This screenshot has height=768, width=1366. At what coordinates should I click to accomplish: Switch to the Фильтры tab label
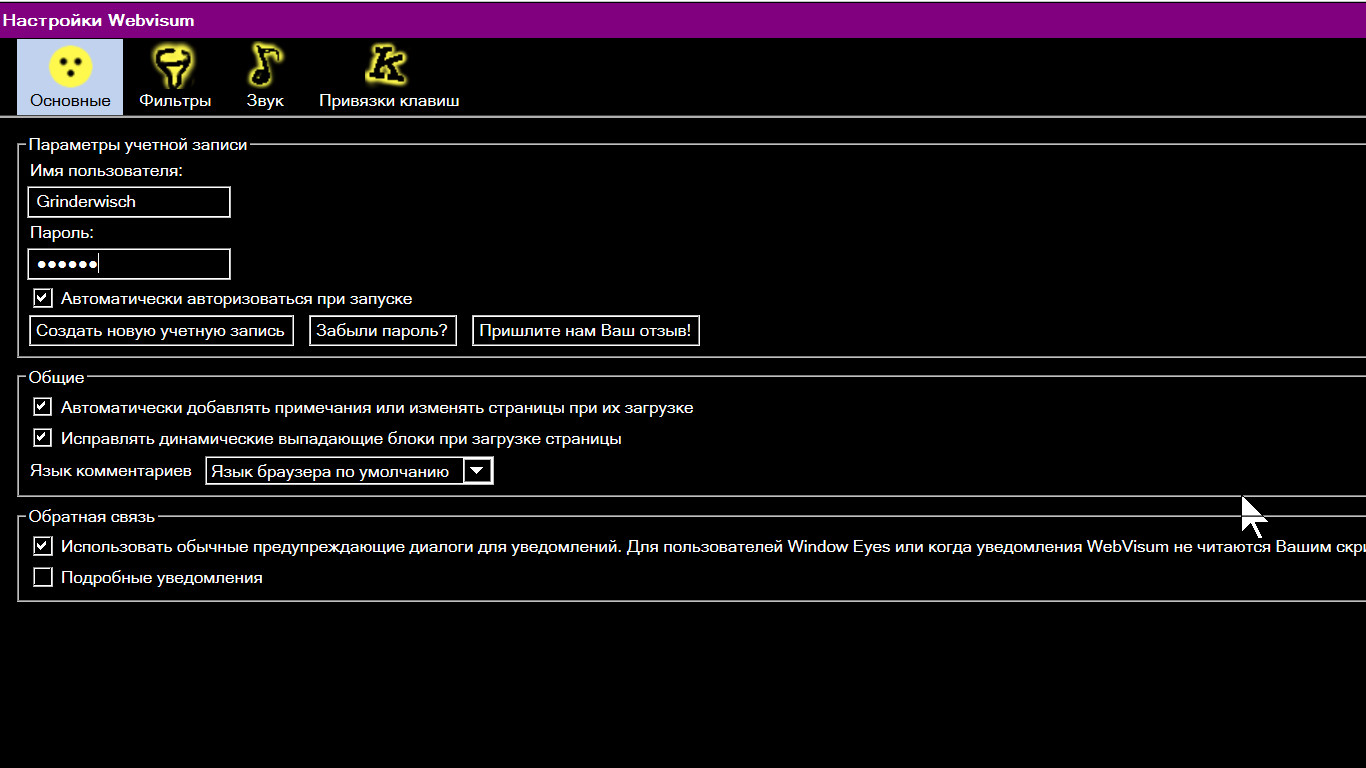[175, 101]
